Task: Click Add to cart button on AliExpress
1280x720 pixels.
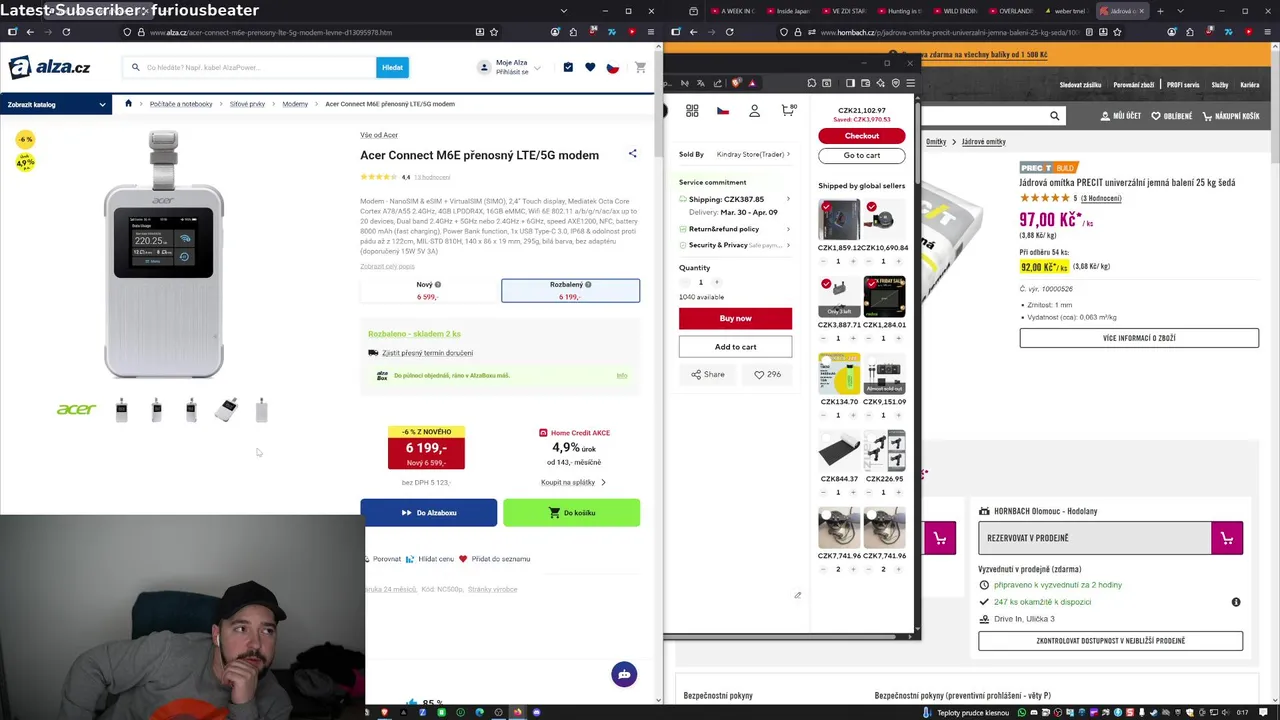Action: click(x=735, y=347)
